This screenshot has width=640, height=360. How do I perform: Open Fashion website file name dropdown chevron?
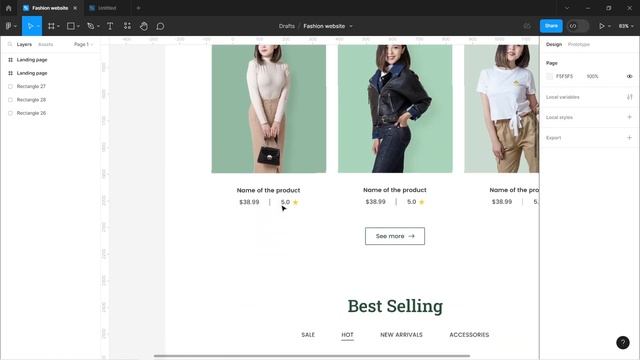[351, 26]
